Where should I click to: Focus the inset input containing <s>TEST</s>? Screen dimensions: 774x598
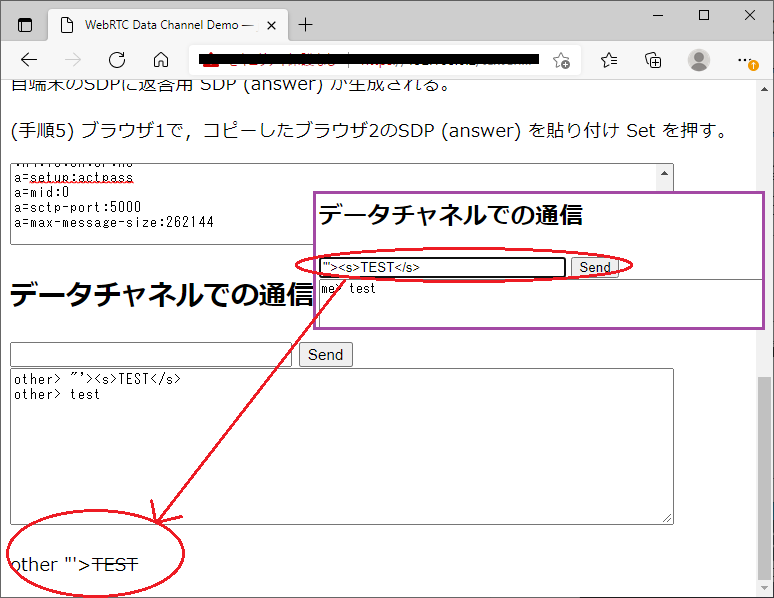[442, 267]
